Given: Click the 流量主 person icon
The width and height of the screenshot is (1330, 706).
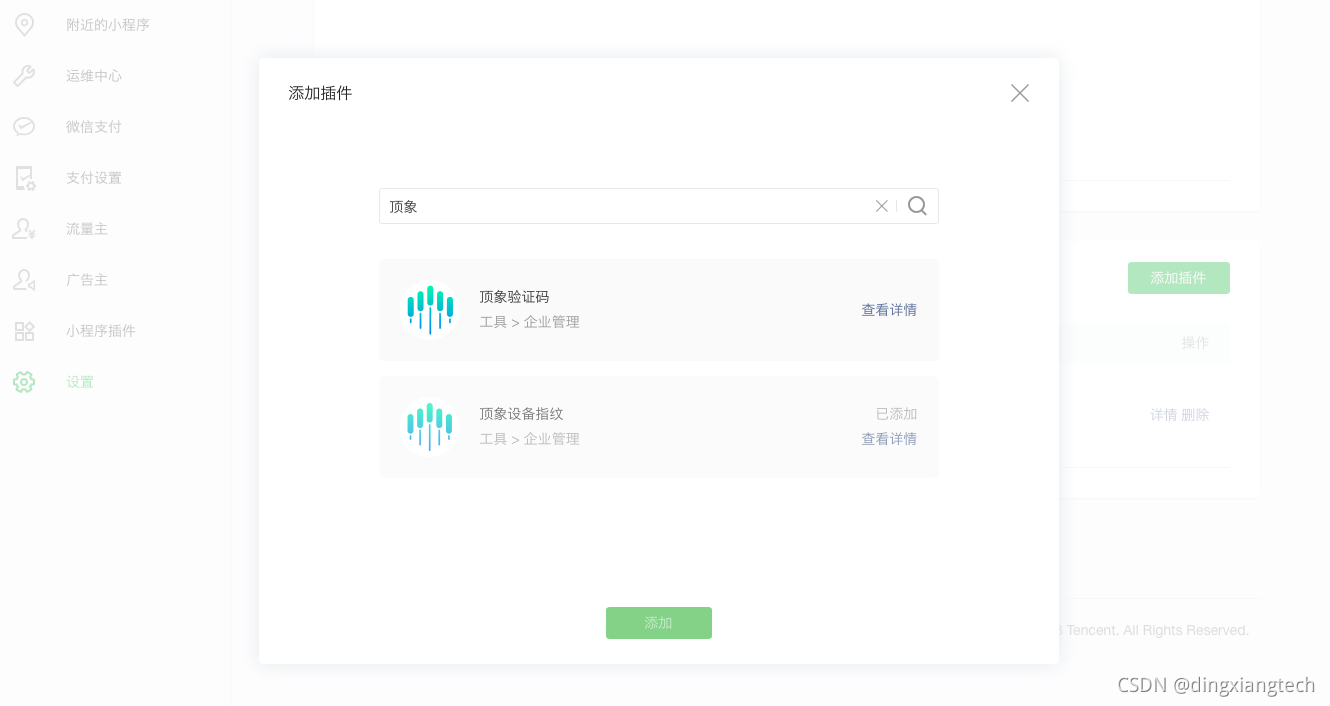Looking at the screenshot, I should 24,229.
